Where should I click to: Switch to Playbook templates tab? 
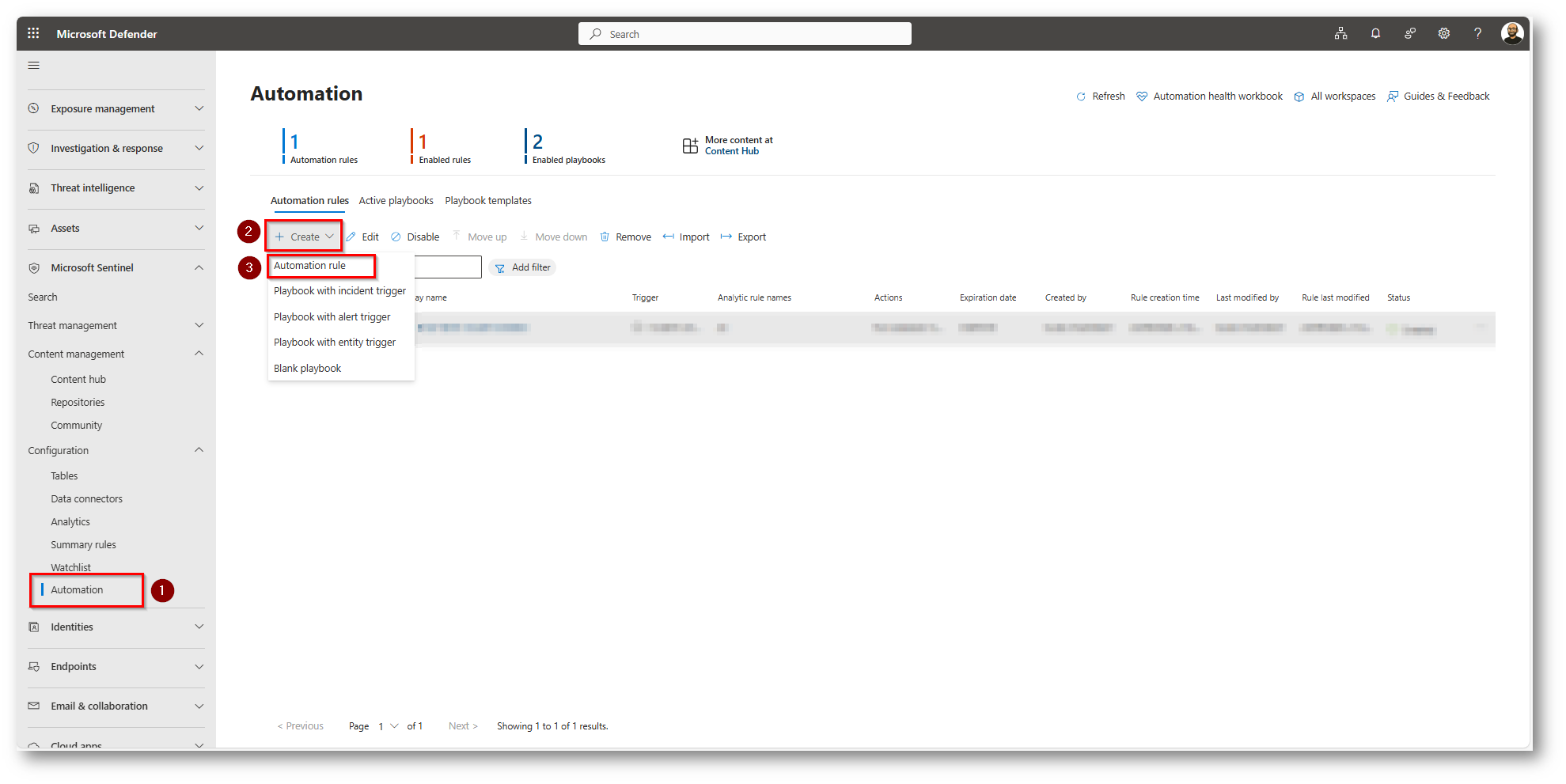[x=488, y=201]
